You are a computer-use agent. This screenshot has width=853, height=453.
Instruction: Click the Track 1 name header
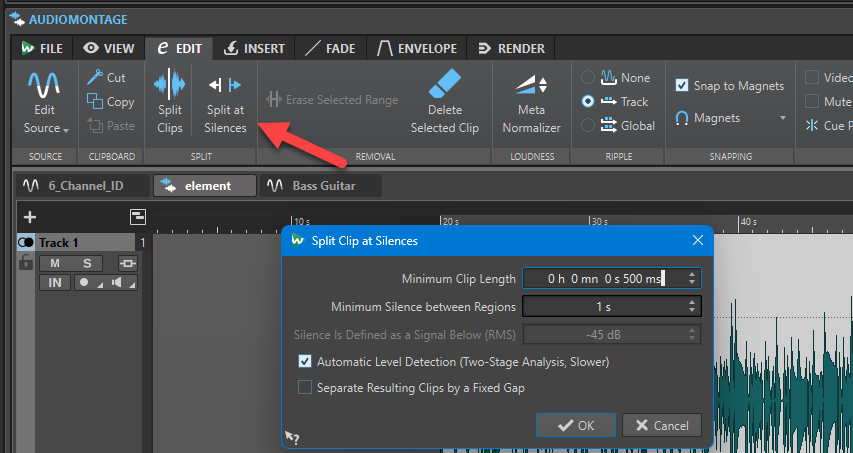(x=85, y=243)
